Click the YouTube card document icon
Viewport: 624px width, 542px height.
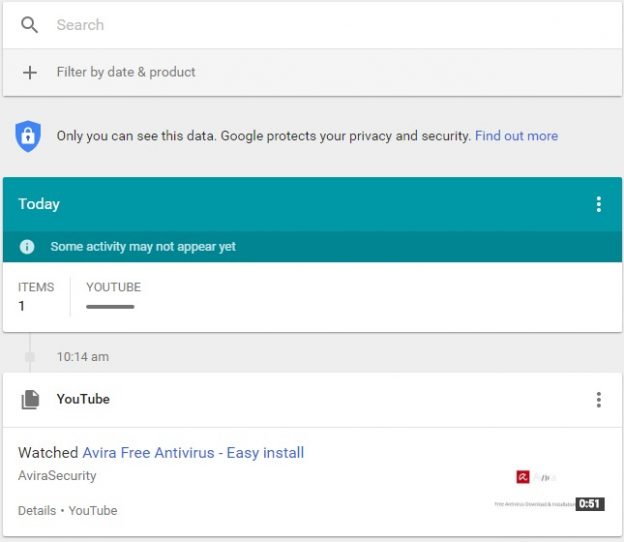coord(30,400)
